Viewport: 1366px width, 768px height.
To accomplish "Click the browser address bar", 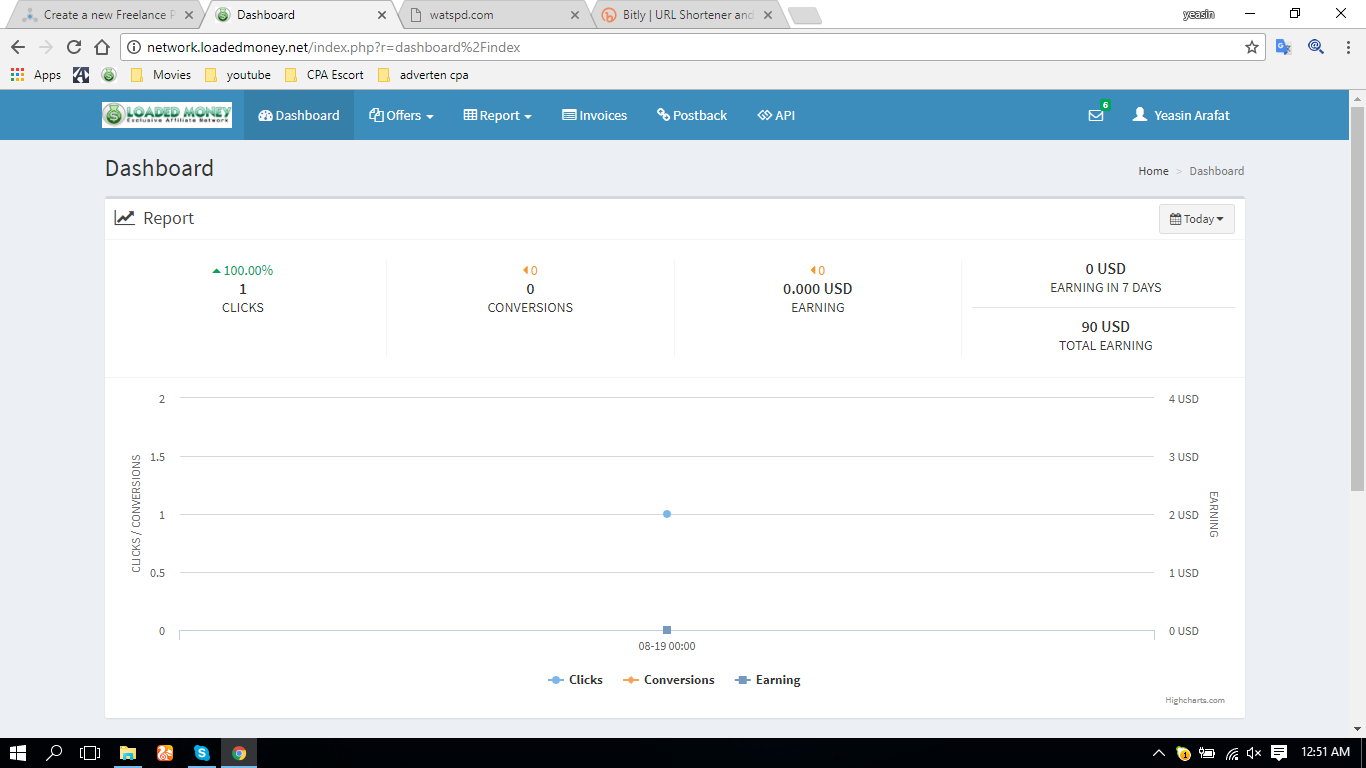I will coord(680,47).
